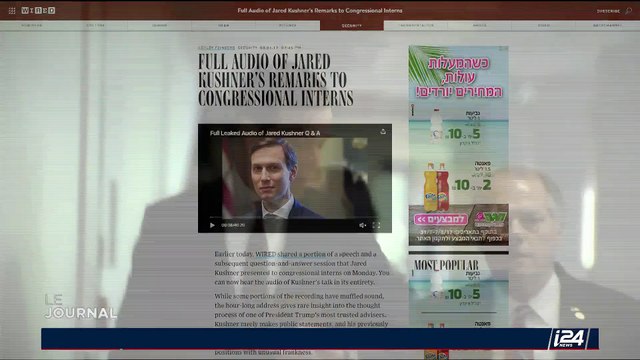Image resolution: width=640 pixels, height=360 pixels.
Task: Click the pink Hebrew button in the ad
Action: point(441,220)
